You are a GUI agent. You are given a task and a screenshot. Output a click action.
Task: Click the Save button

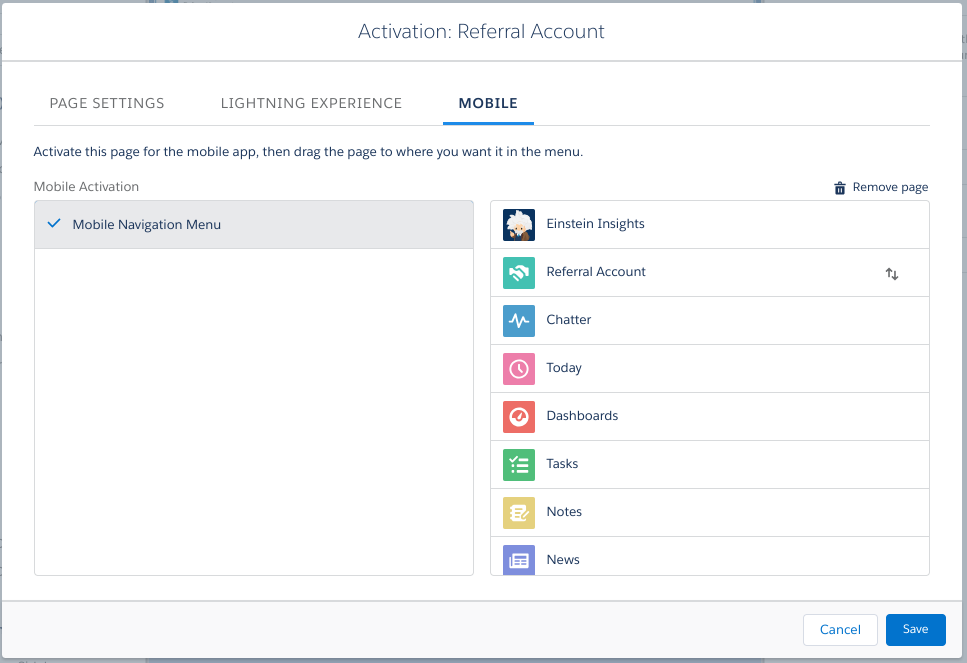coord(915,629)
